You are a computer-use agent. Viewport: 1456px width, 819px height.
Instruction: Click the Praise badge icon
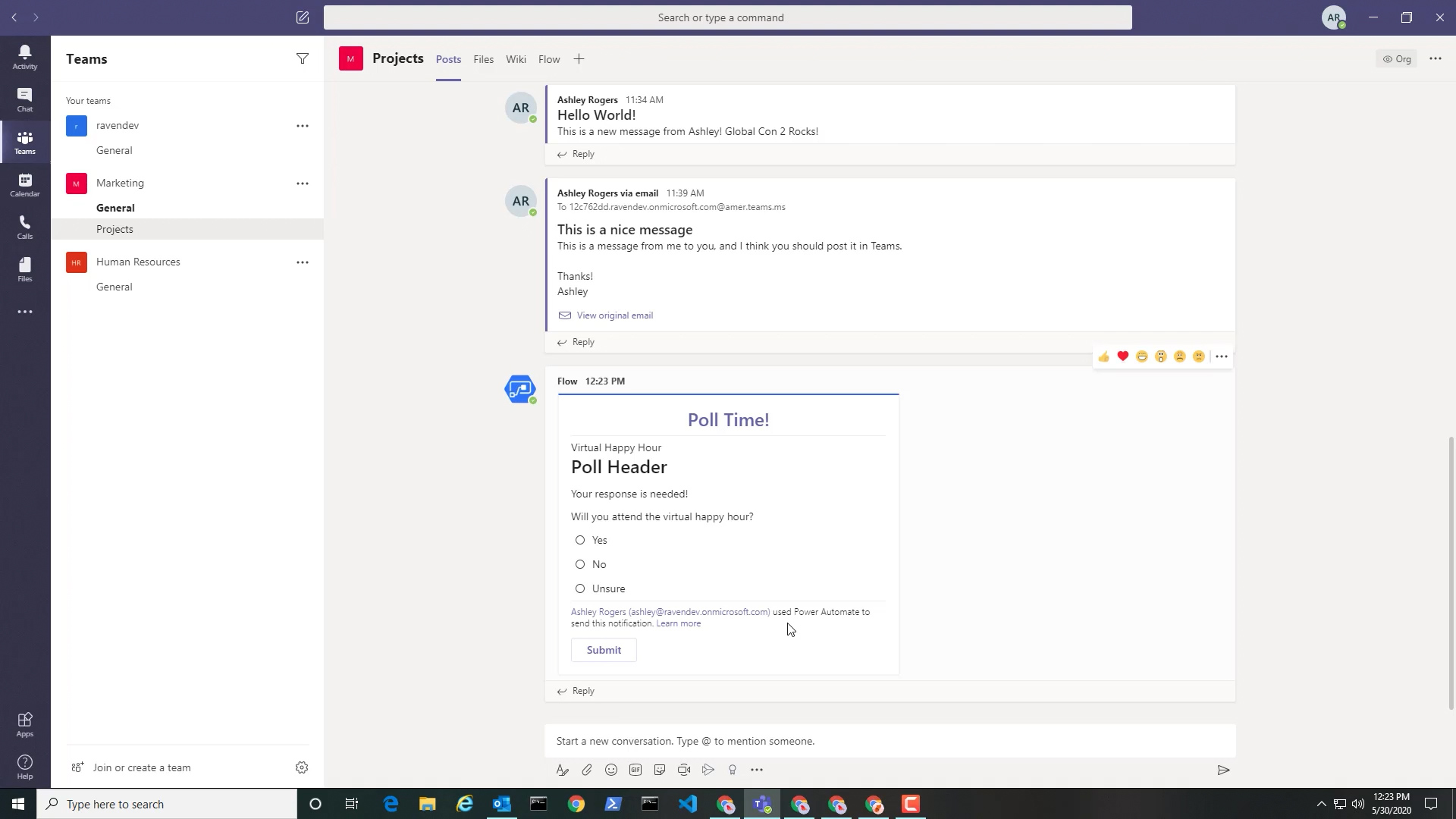coord(733,770)
